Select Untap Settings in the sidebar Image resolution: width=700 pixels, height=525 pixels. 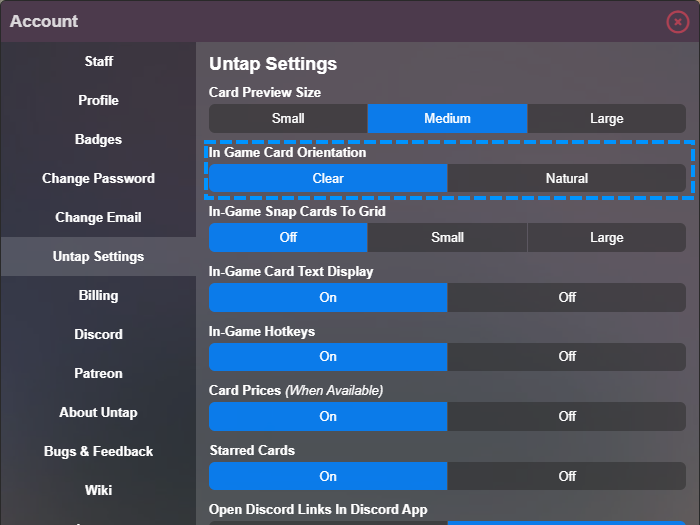click(98, 256)
